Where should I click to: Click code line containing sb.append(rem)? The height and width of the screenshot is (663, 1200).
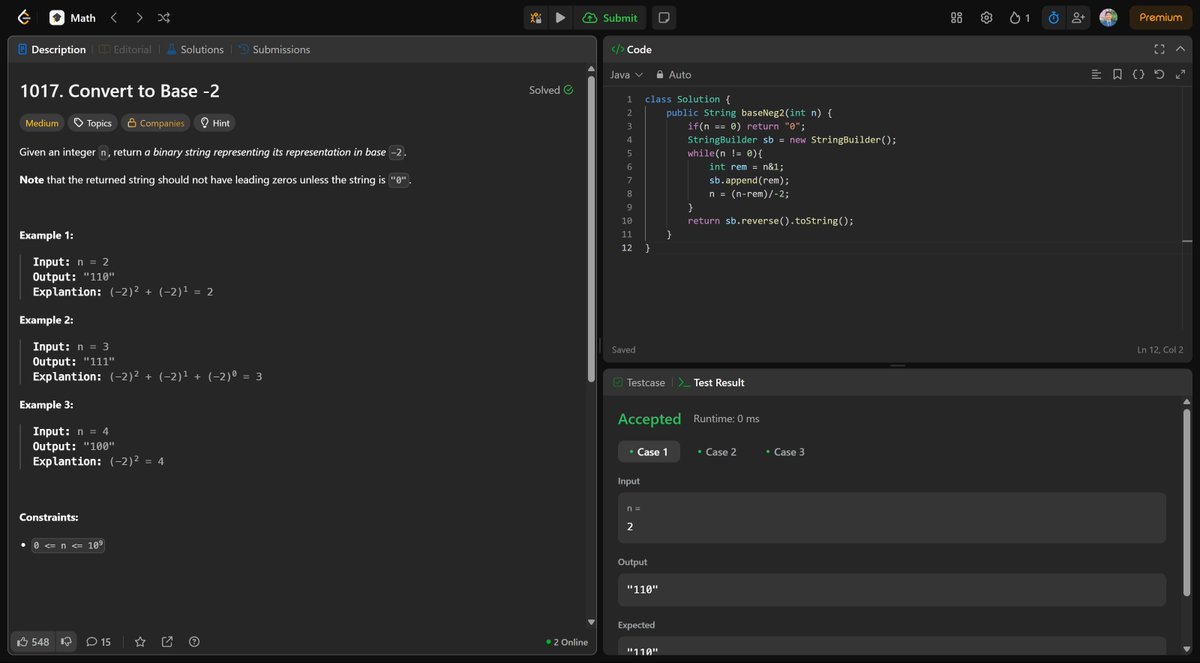coord(749,180)
